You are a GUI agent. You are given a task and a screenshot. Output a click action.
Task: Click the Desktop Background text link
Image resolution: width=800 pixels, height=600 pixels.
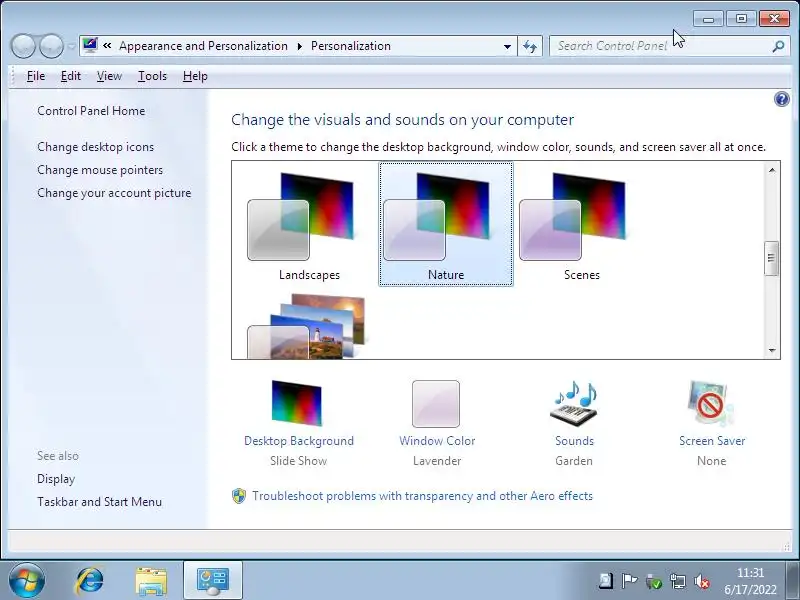pos(299,441)
